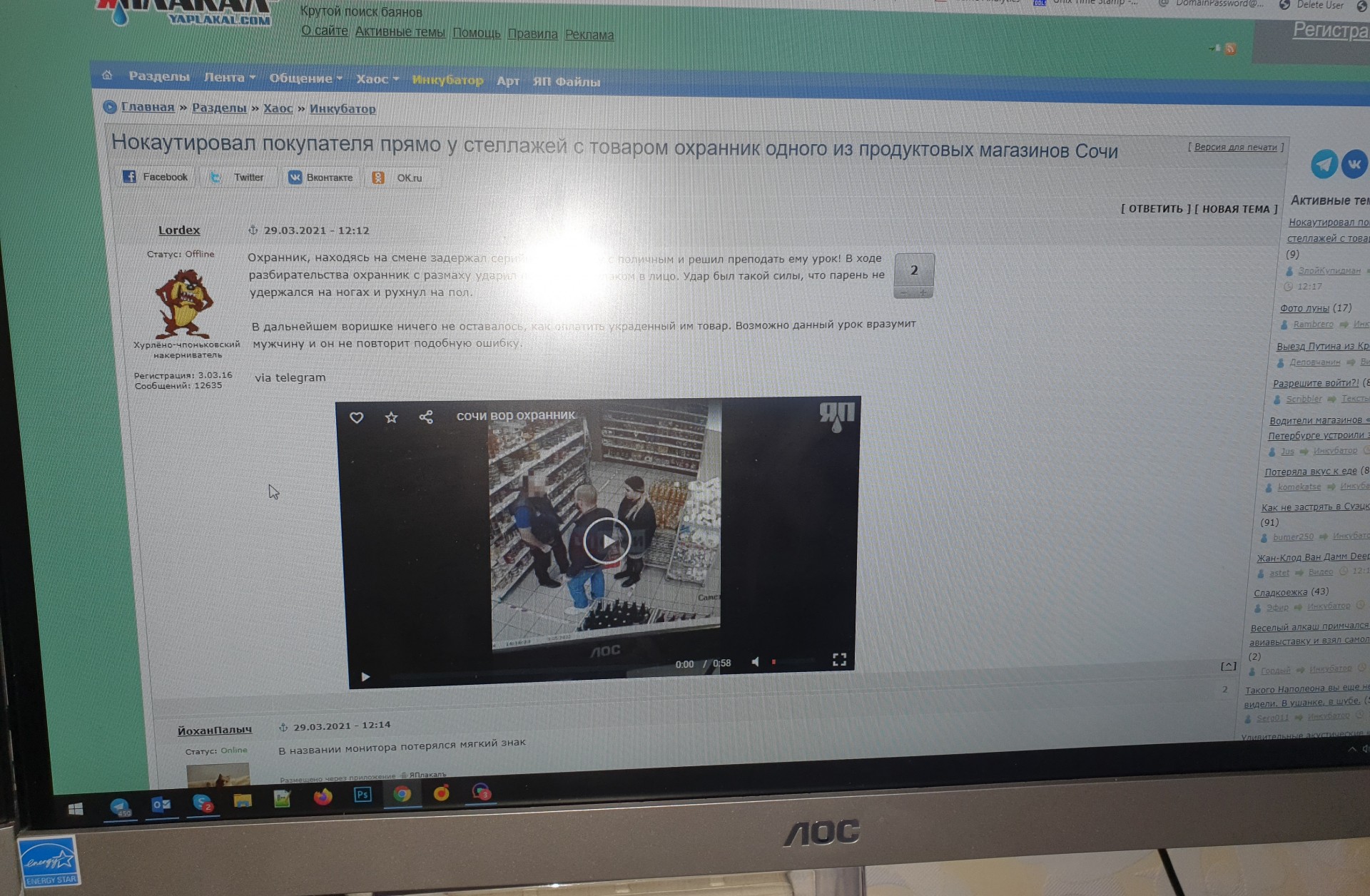The image size is (1370, 896).
Task: Click НОВАЯ ТЕМА to start a topic
Action: click(1237, 209)
